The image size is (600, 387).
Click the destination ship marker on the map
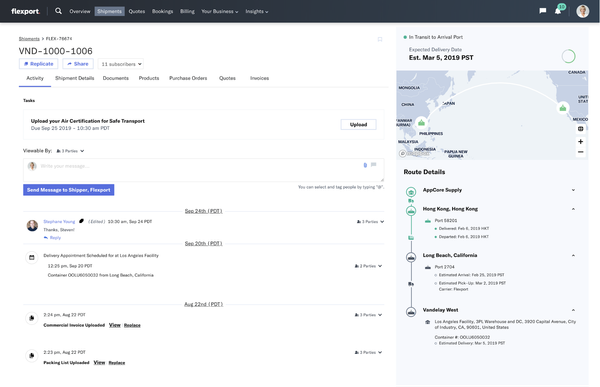tap(562, 108)
